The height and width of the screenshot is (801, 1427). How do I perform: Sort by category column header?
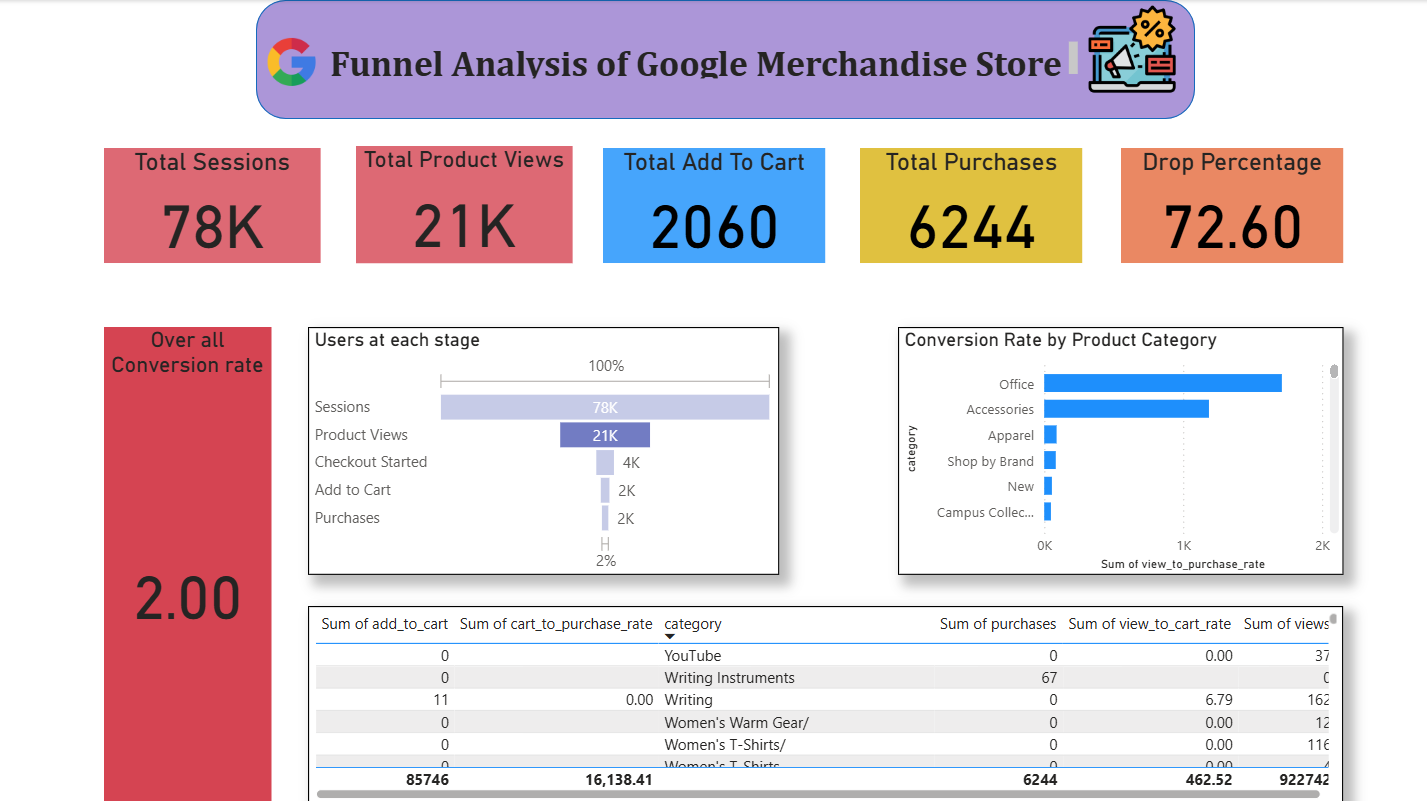pos(693,624)
